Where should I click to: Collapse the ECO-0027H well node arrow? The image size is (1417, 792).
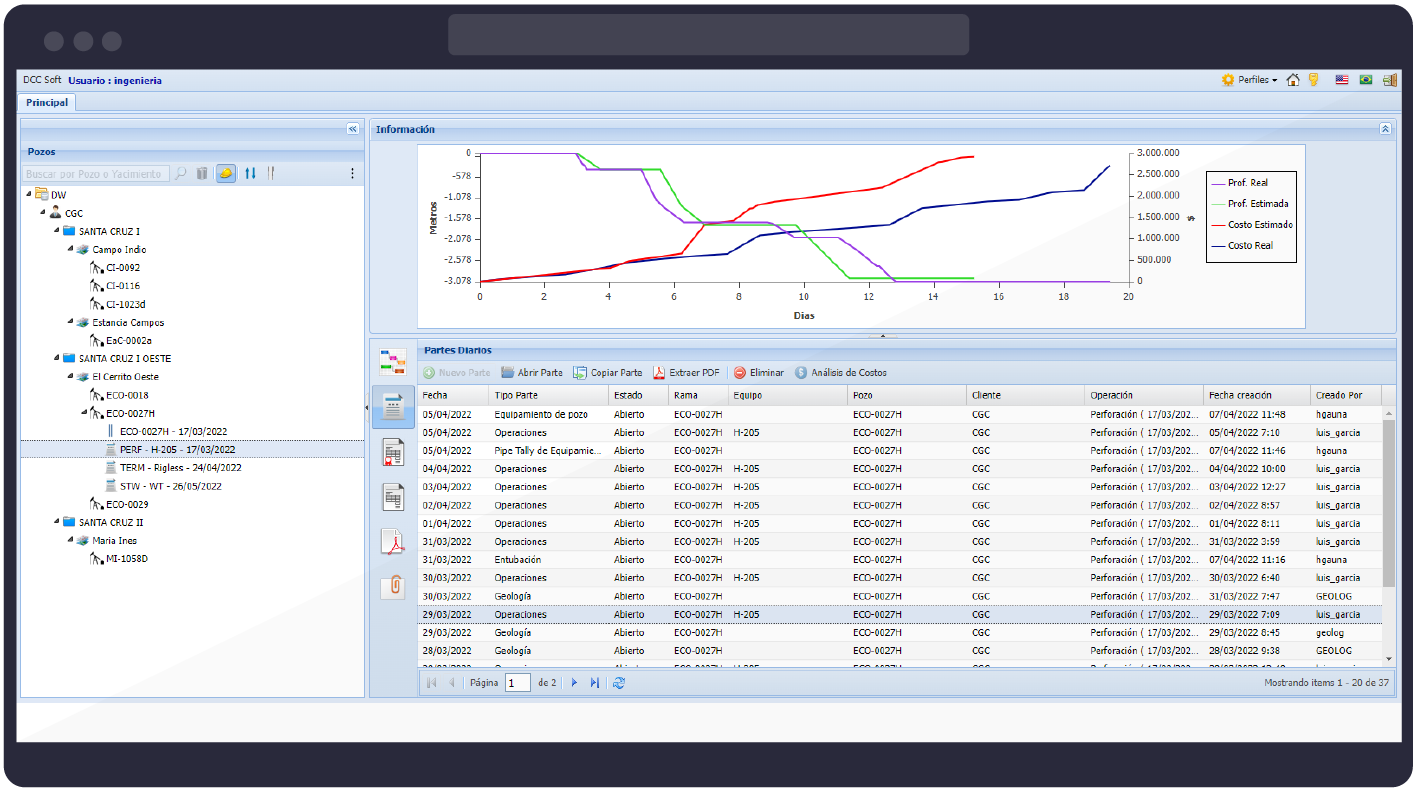pyautogui.click(x=85, y=412)
